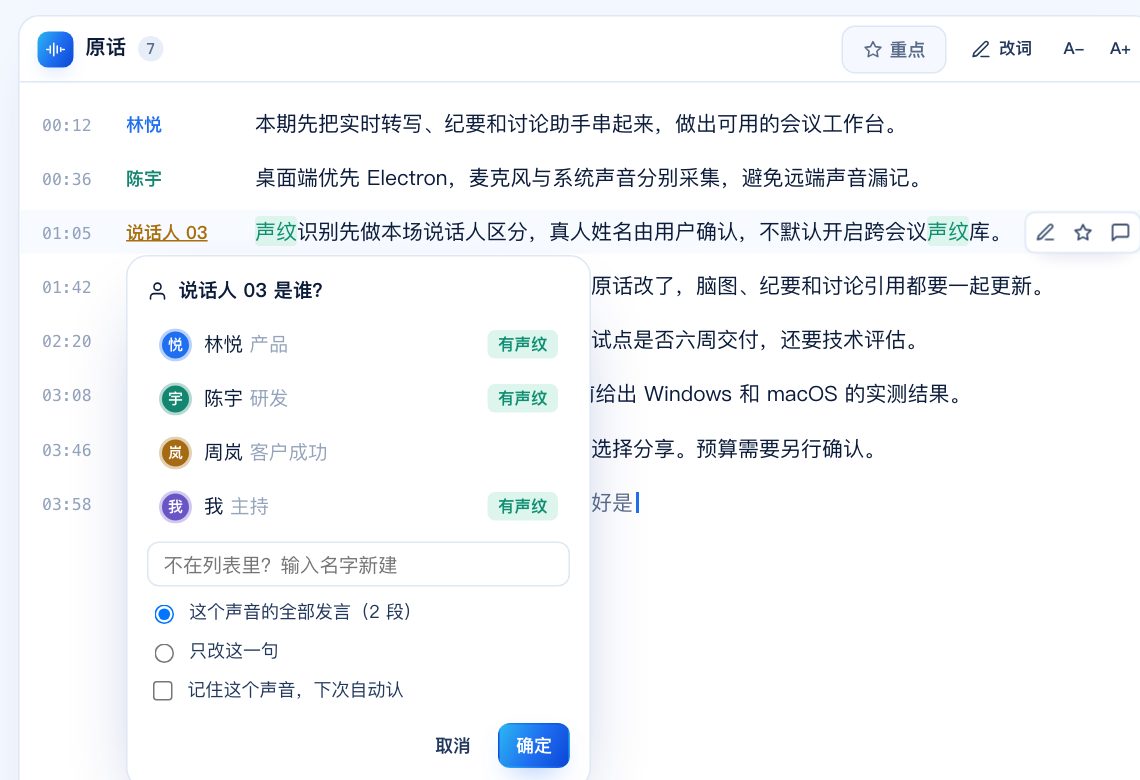
Task: Edit the 01:05 line with pencil icon
Action: (x=1045, y=233)
